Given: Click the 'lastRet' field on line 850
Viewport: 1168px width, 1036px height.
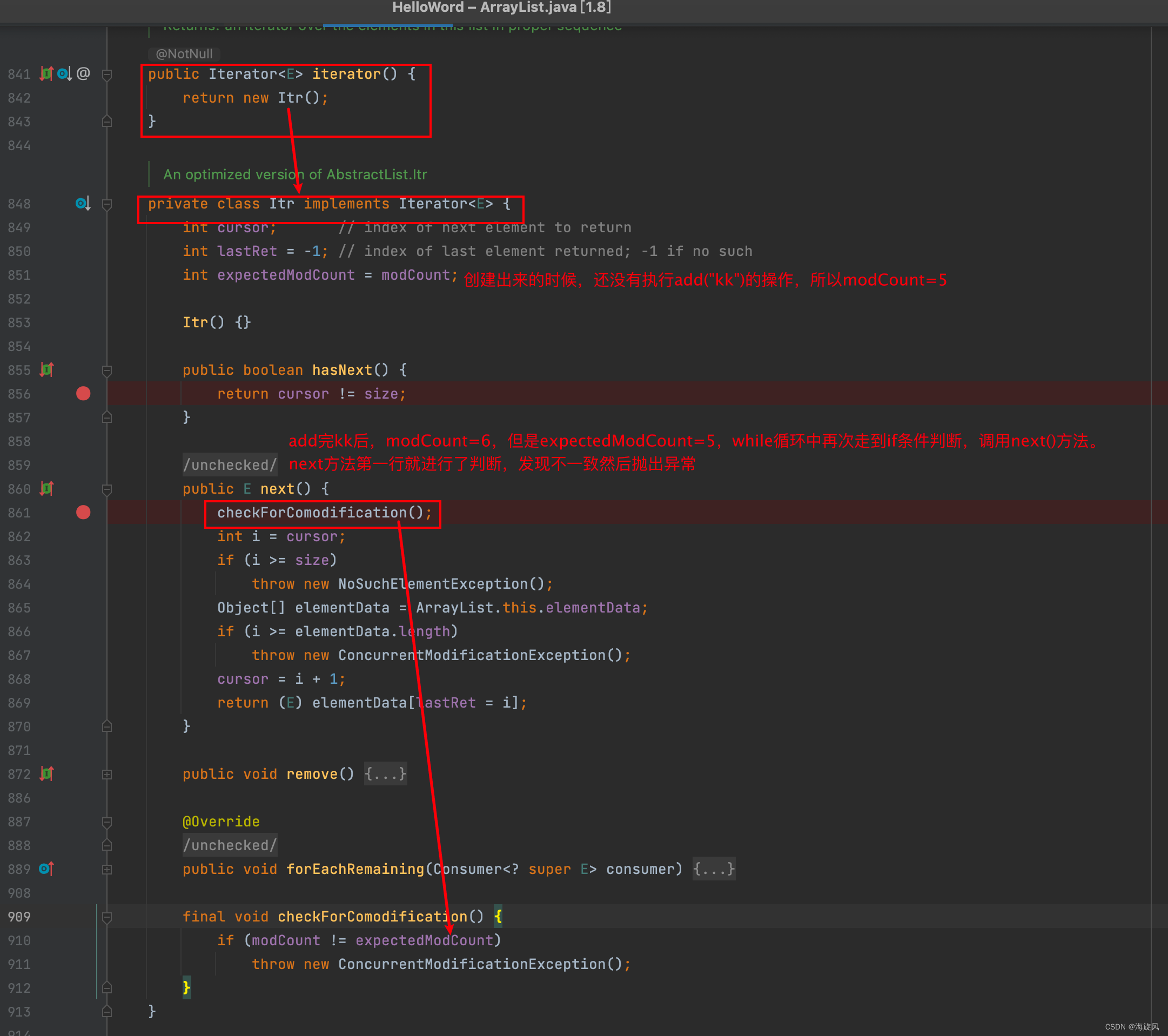Looking at the screenshot, I should (247, 251).
